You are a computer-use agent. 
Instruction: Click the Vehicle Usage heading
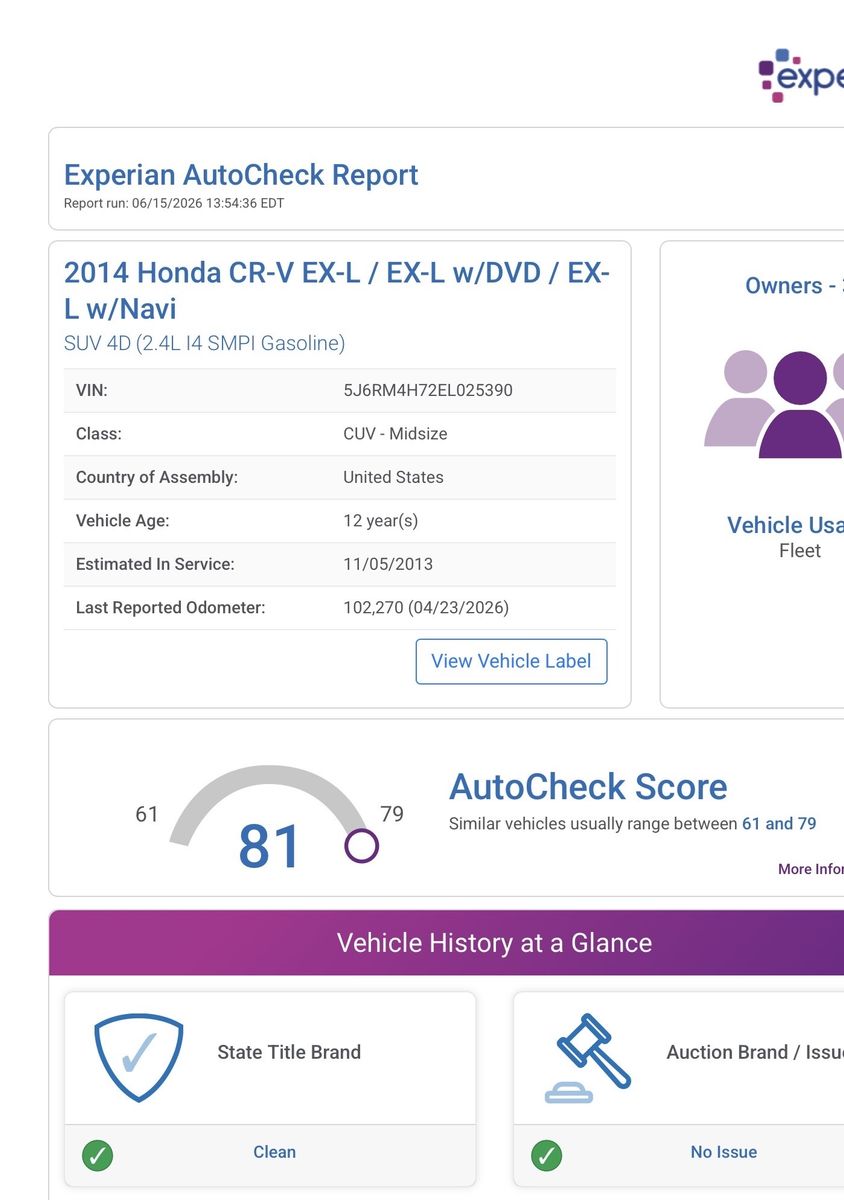click(x=785, y=525)
